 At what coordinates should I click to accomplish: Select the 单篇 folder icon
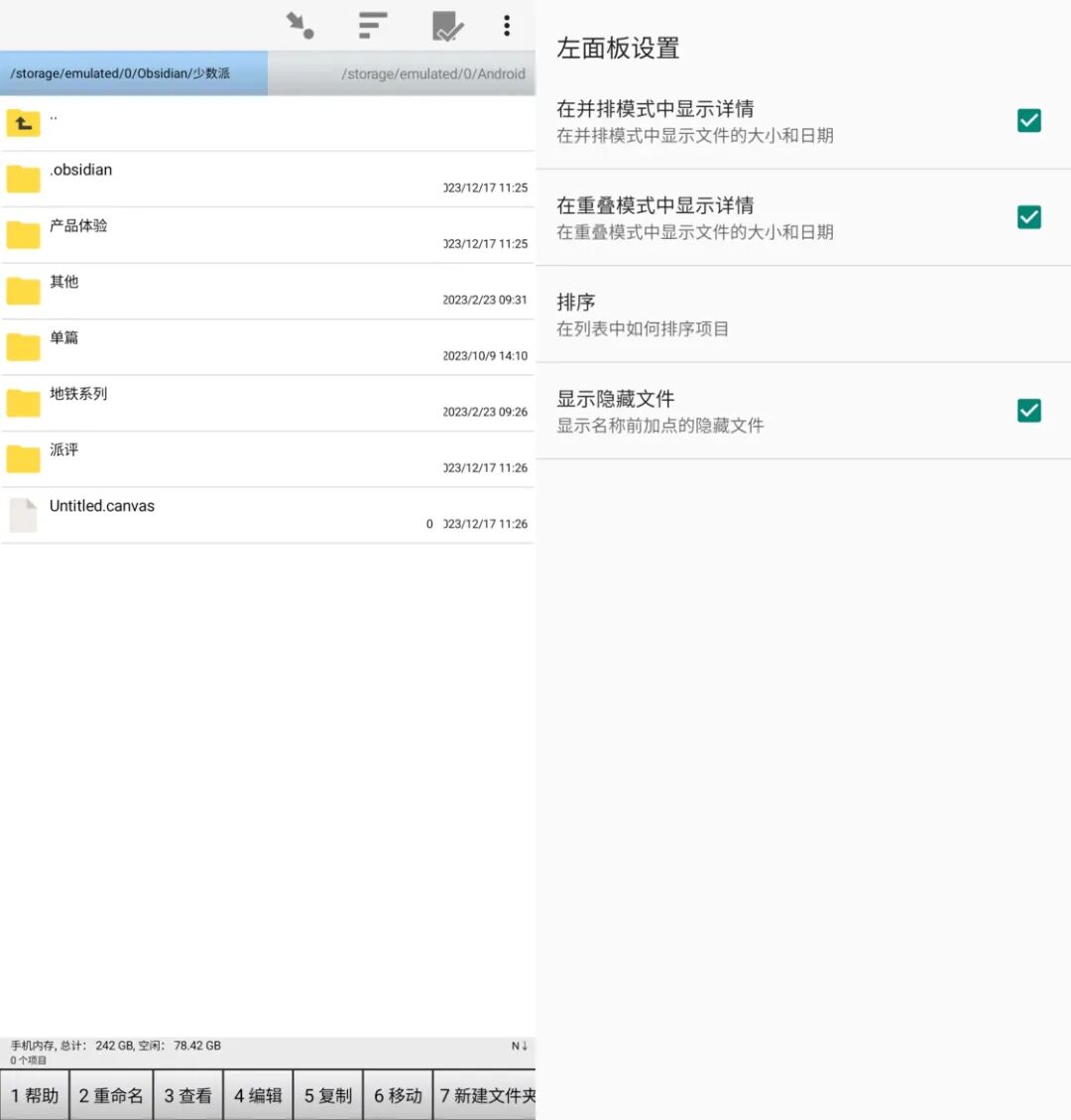point(24,346)
